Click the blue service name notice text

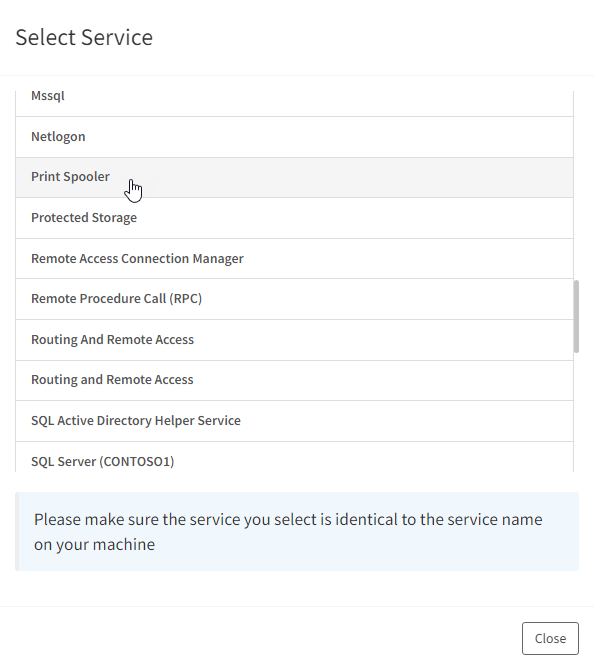click(288, 532)
